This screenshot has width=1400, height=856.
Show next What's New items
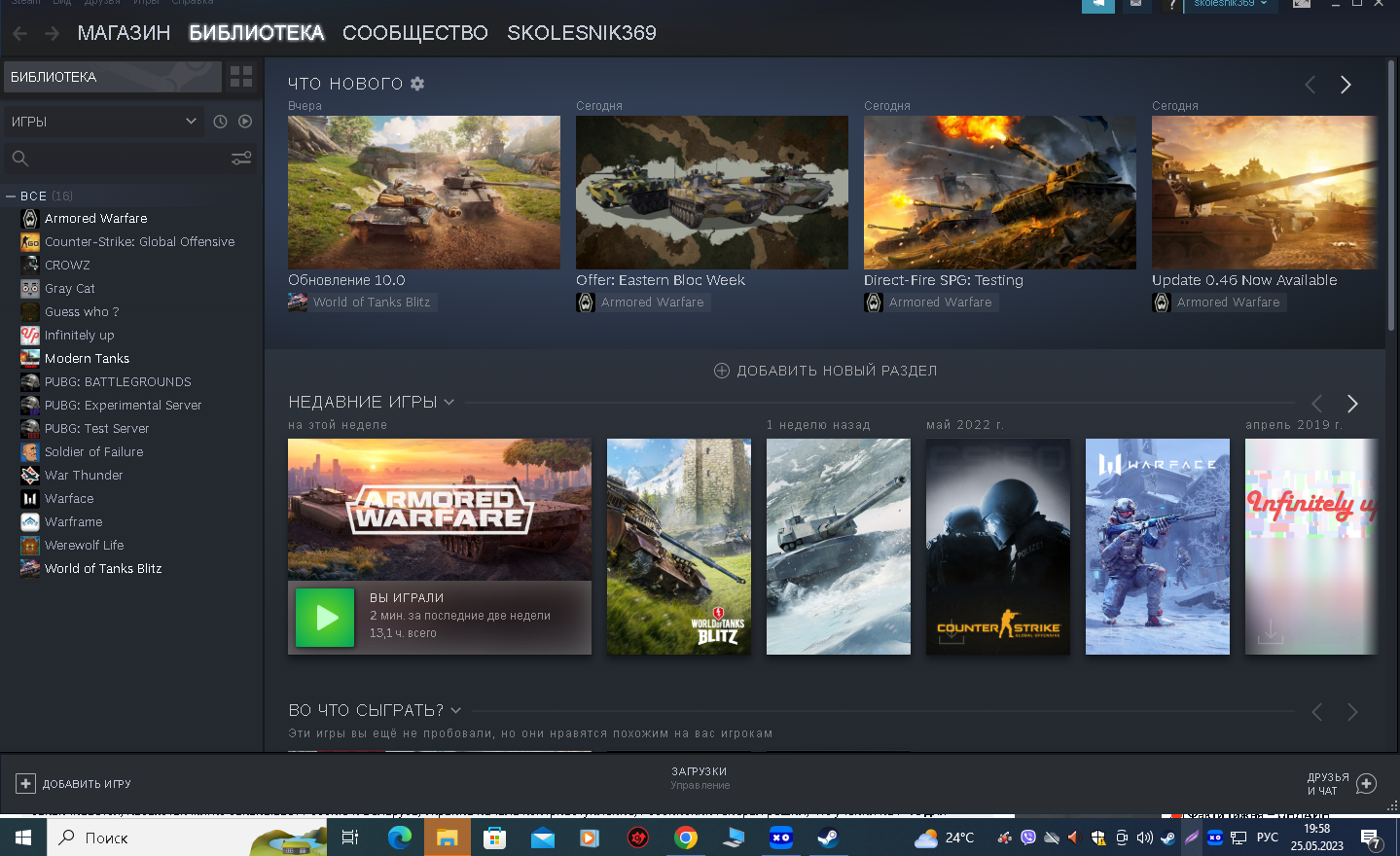(1346, 85)
